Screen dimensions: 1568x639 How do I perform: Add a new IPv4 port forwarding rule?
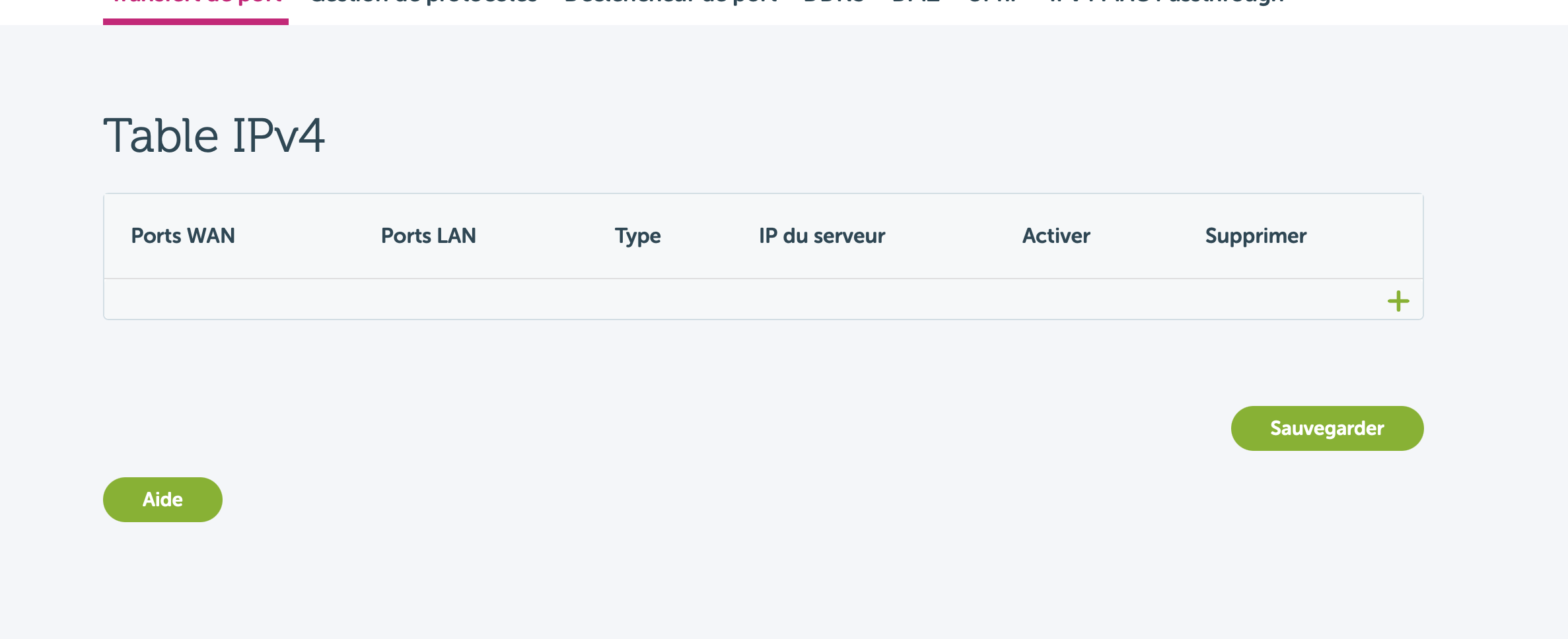1398,301
